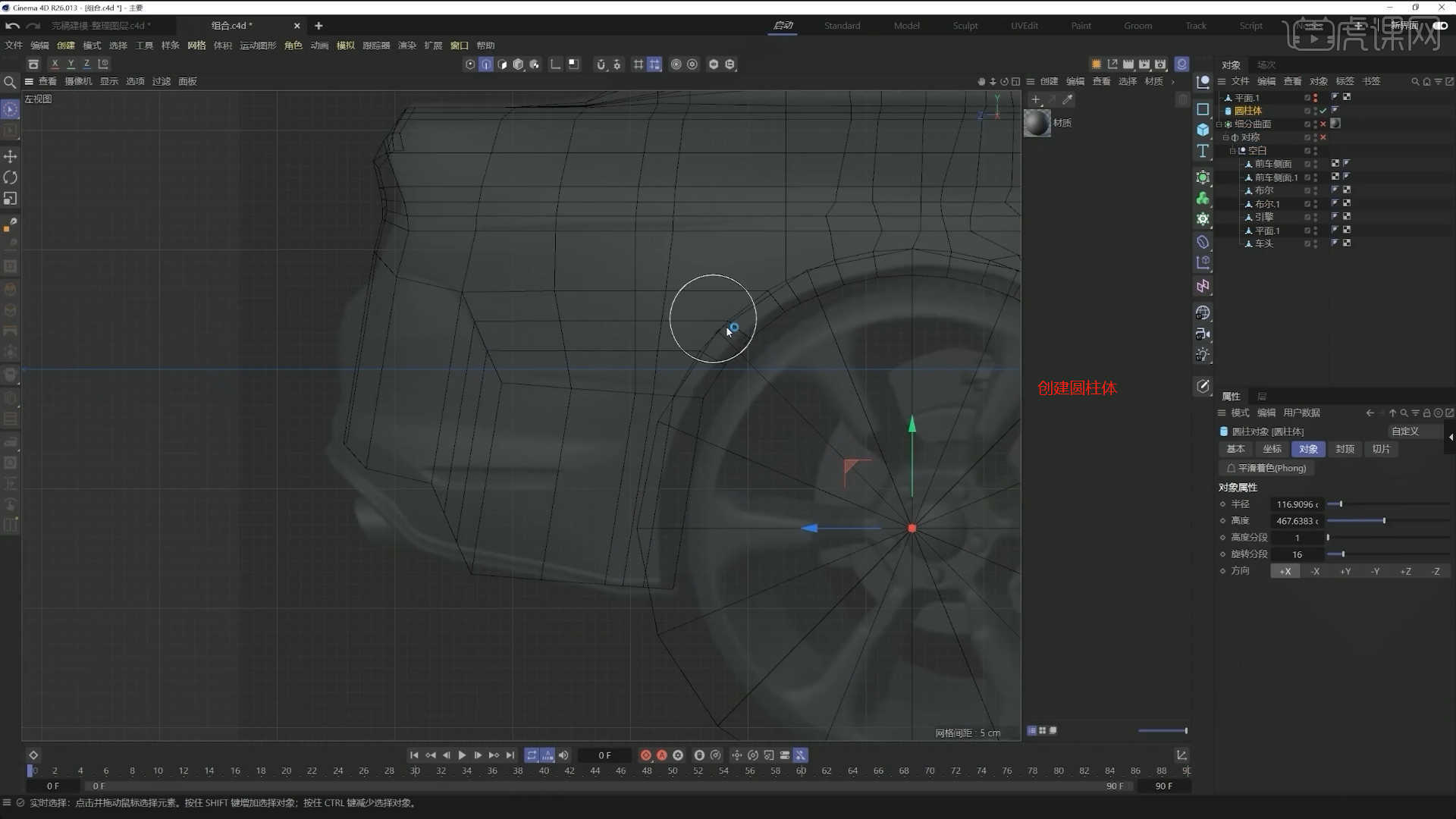The height and width of the screenshot is (819, 1456).
Task: Click the Undo arrow icon
Action: [x=12, y=26]
